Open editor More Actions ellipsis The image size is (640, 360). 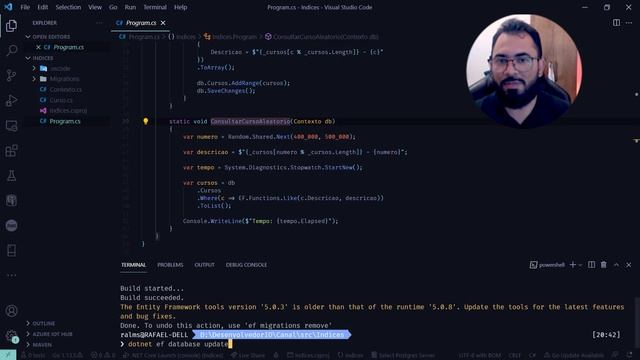point(629,23)
